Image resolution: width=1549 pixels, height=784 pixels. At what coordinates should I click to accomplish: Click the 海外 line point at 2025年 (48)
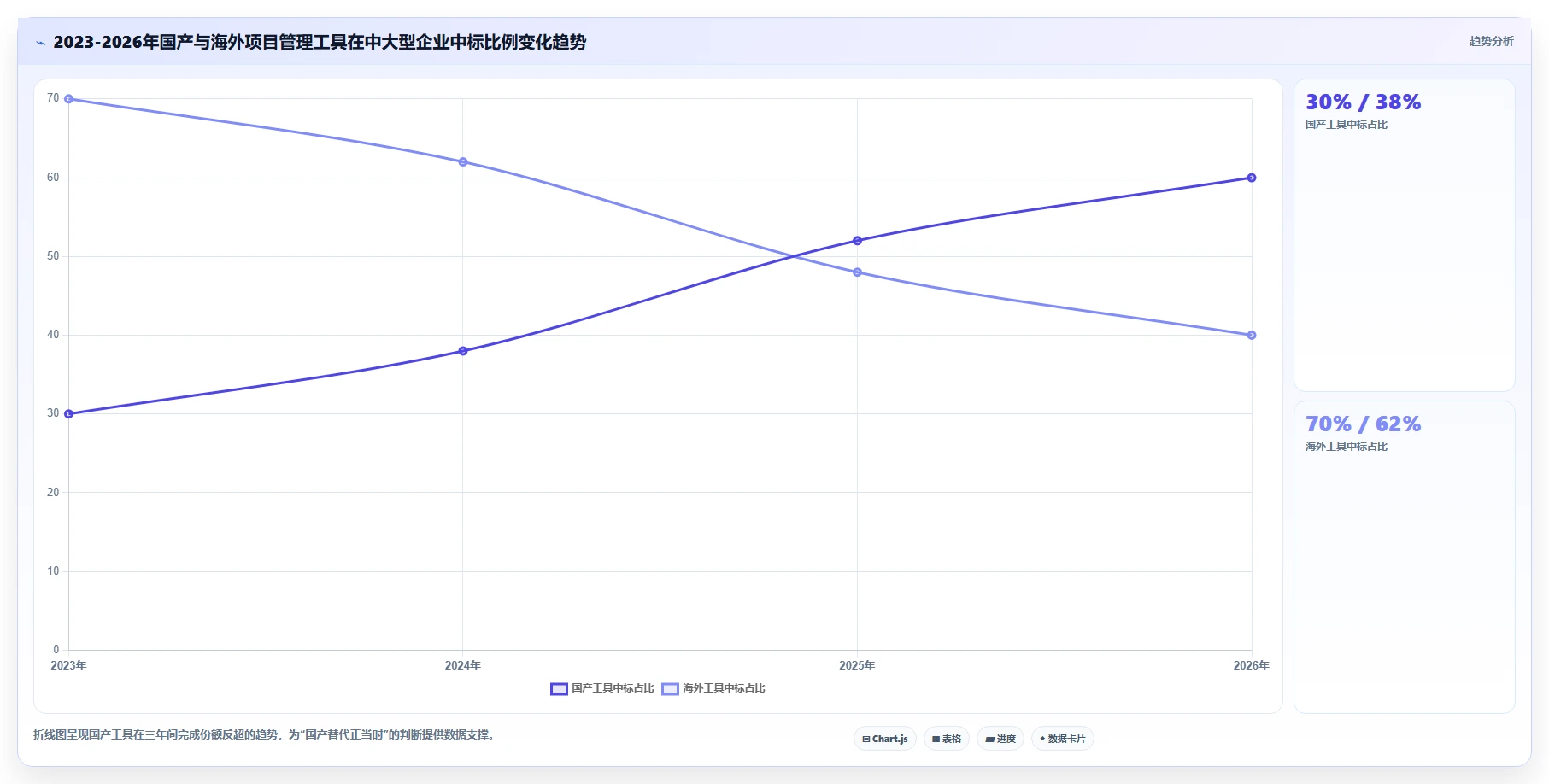click(x=857, y=272)
